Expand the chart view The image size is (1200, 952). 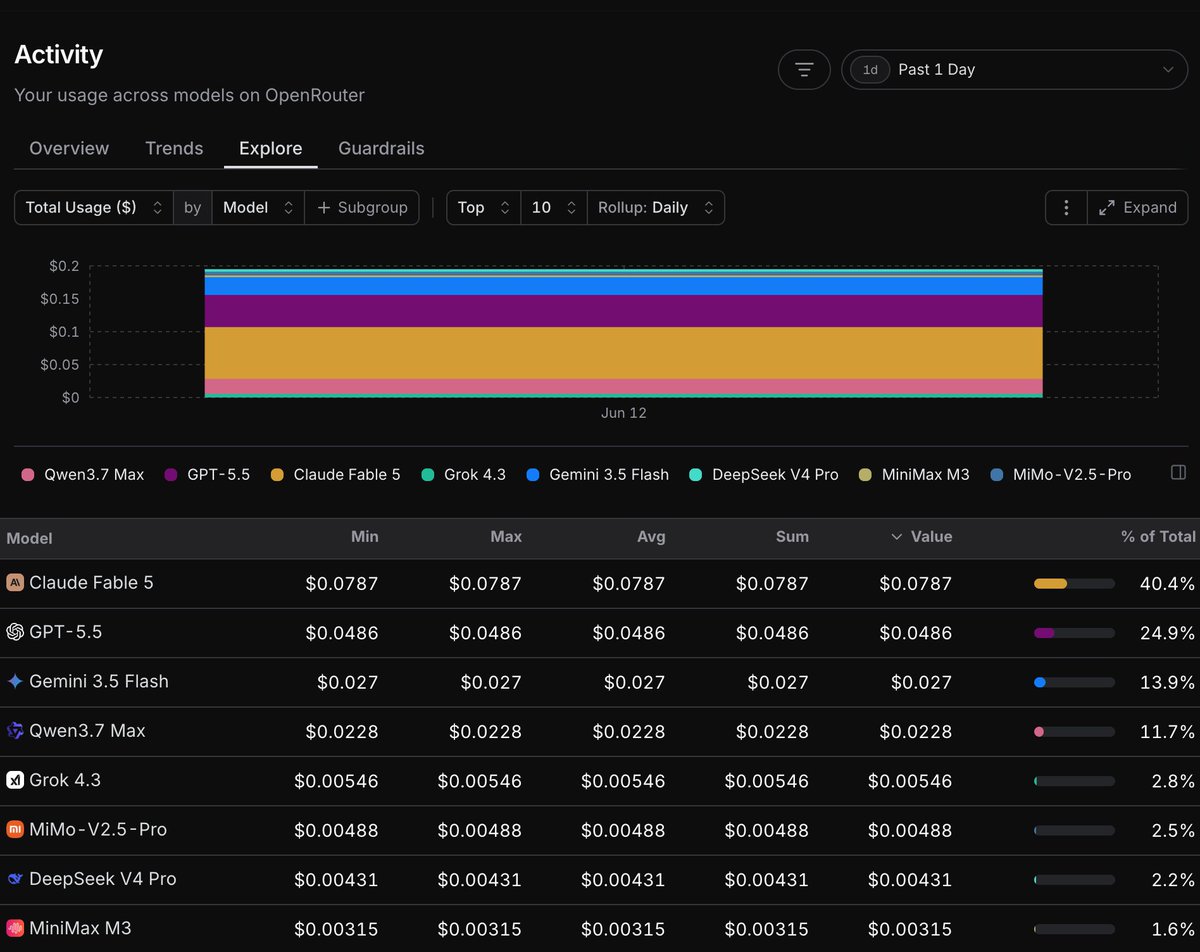1138,207
